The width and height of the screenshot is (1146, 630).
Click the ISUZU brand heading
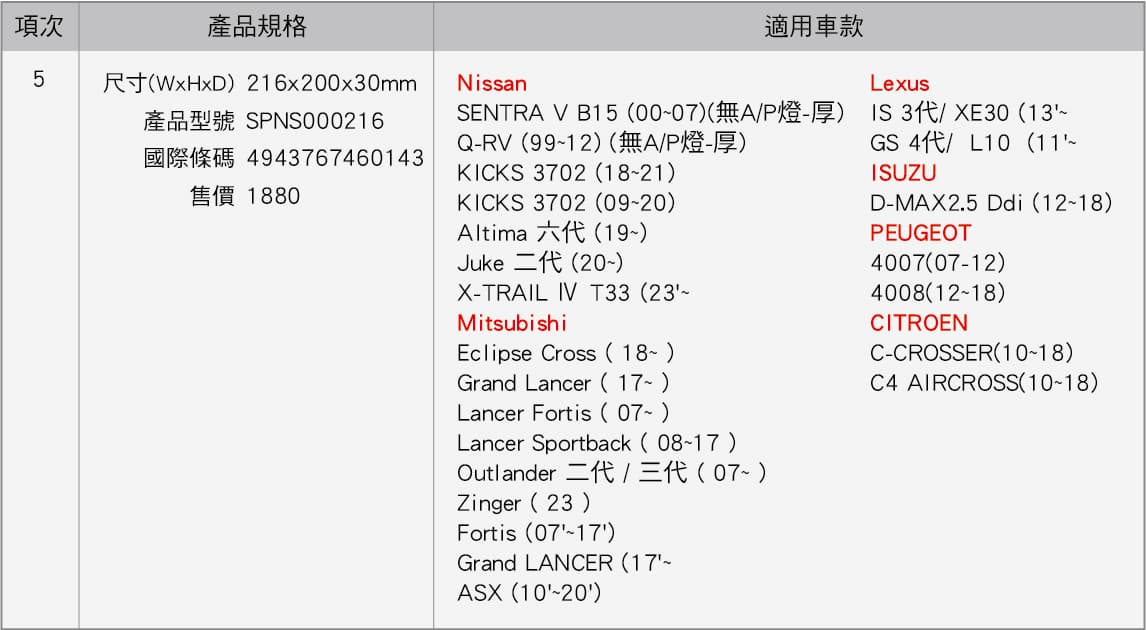point(903,173)
